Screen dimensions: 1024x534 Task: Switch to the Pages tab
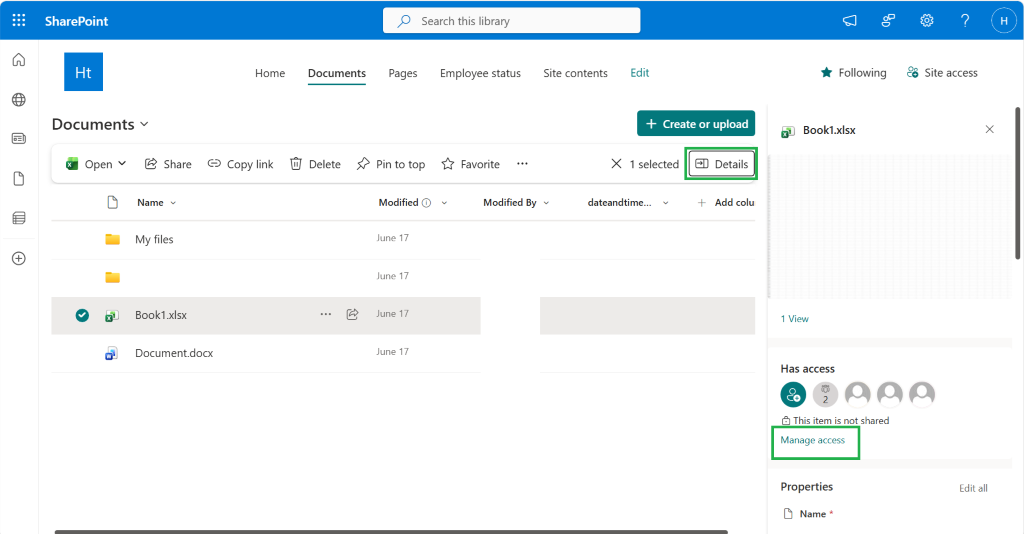(402, 73)
